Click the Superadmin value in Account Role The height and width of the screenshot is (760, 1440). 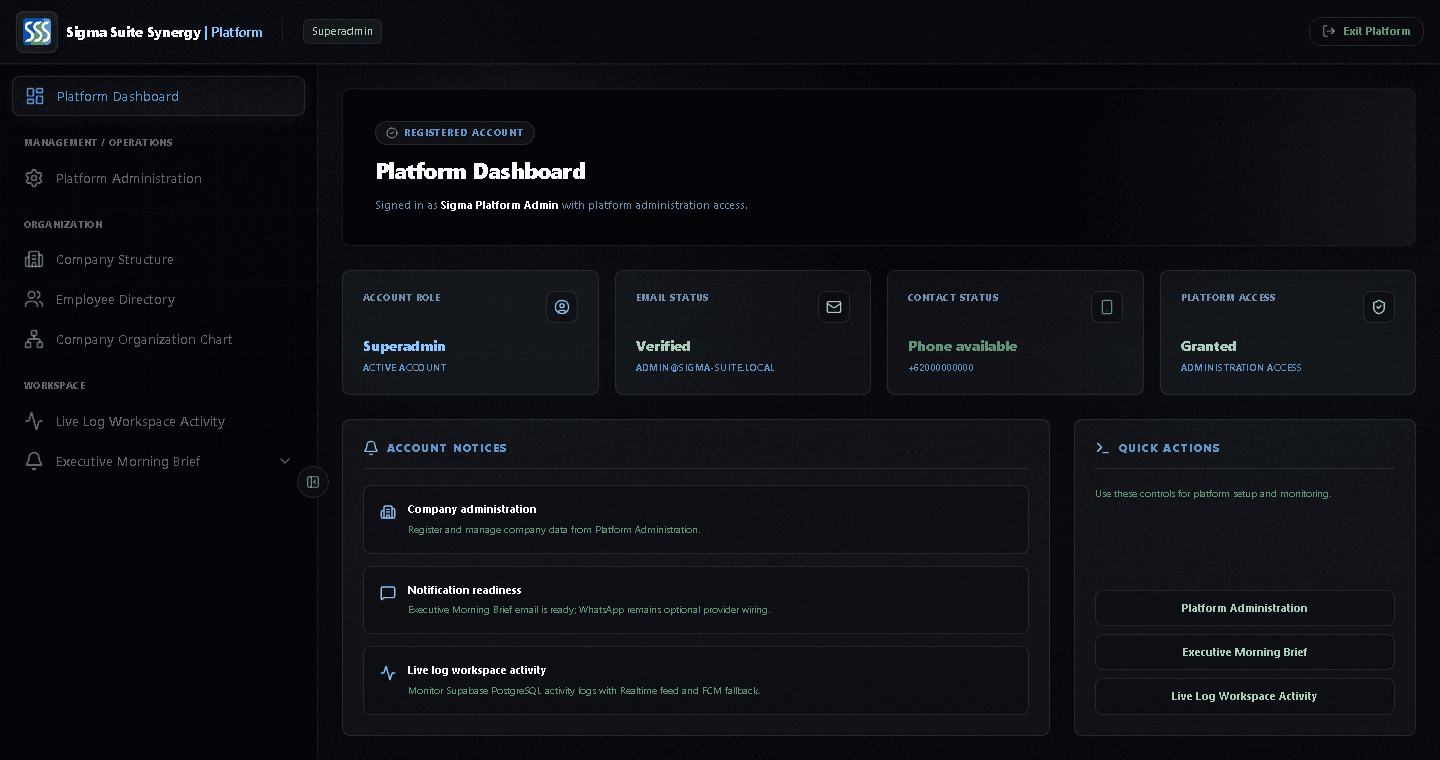tap(404, 346)
